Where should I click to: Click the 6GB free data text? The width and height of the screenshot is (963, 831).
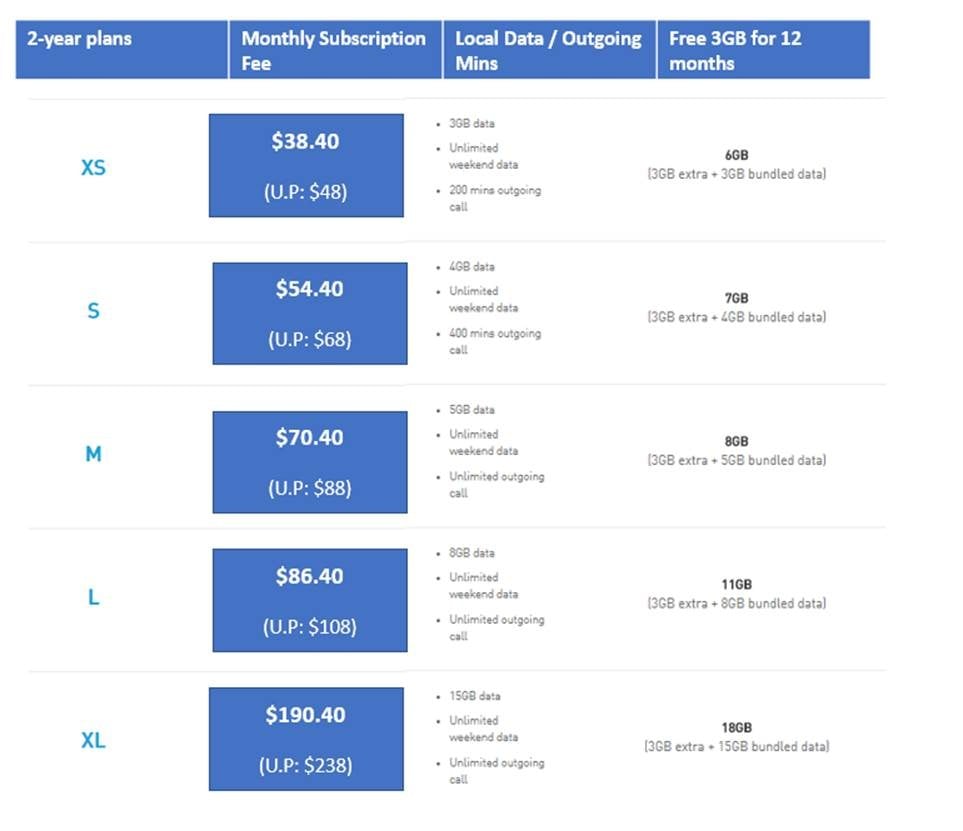736,155
